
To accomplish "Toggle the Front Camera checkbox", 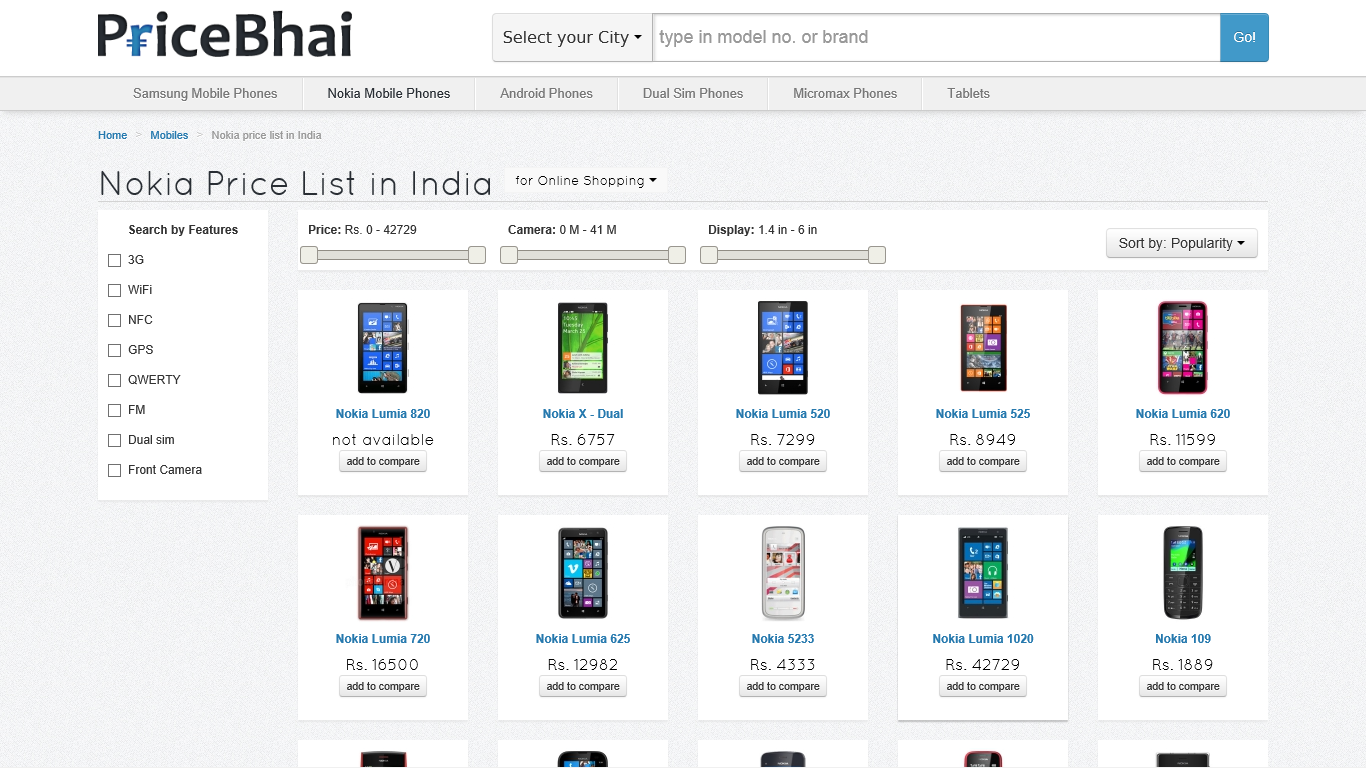I will [114, 470].
